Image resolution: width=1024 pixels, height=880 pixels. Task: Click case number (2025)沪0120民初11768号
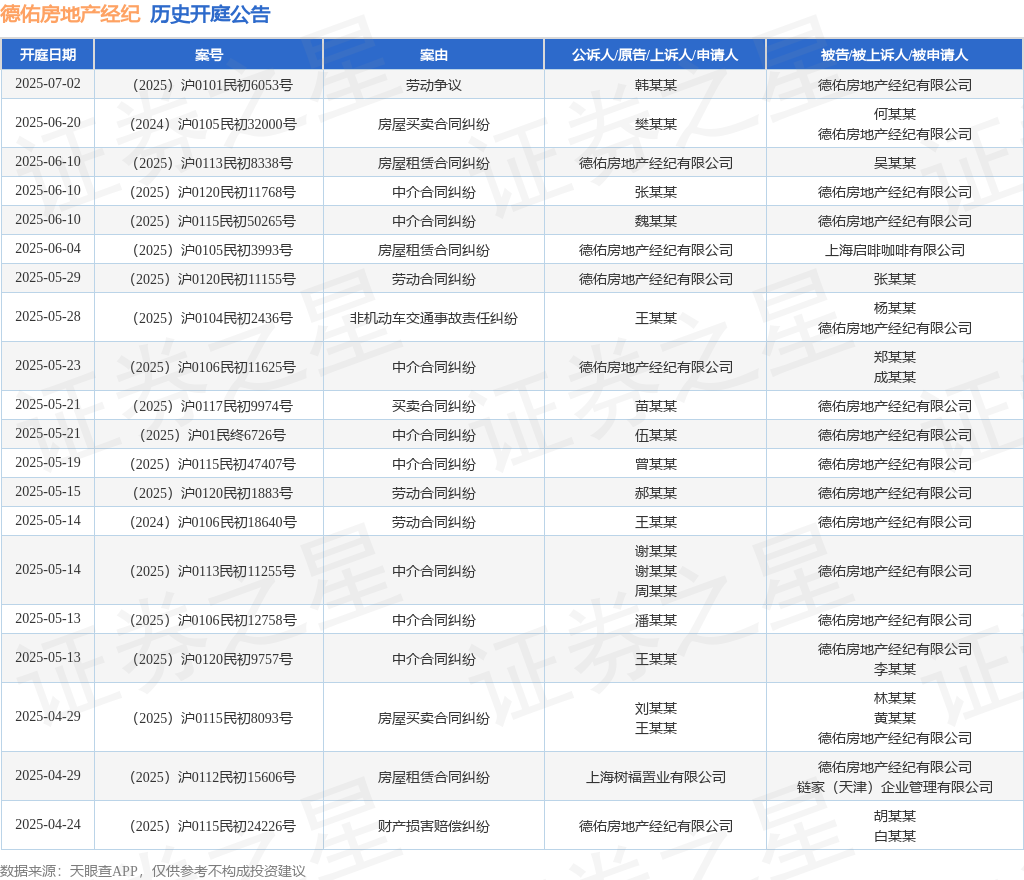click(x=212, y=193)
